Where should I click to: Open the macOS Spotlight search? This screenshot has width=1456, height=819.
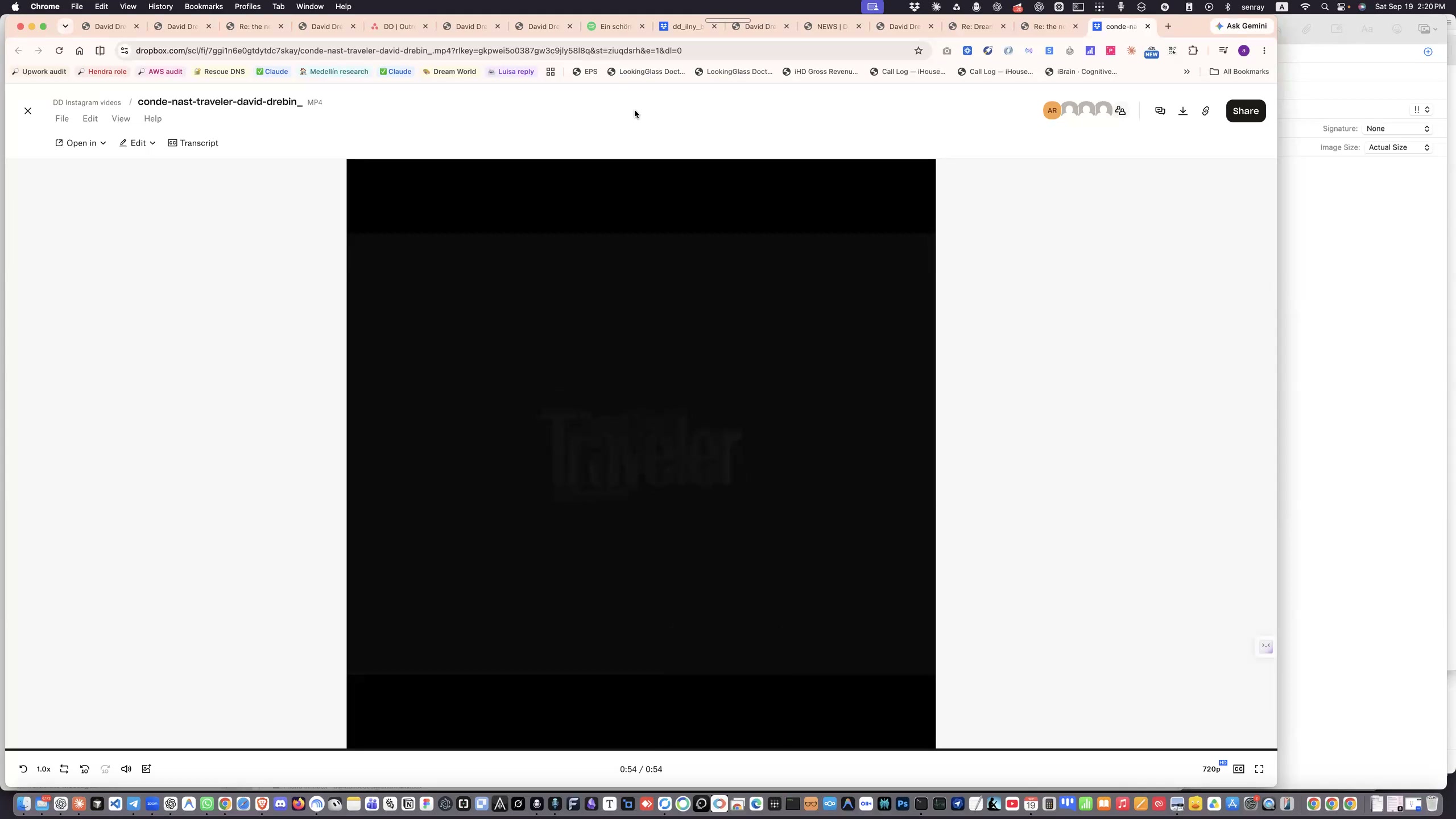pyautogui.click(x=1325, y=7)
